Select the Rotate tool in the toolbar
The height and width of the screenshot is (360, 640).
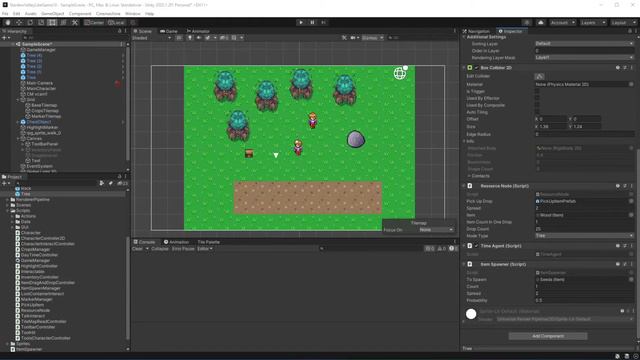(x=30, y=22)
